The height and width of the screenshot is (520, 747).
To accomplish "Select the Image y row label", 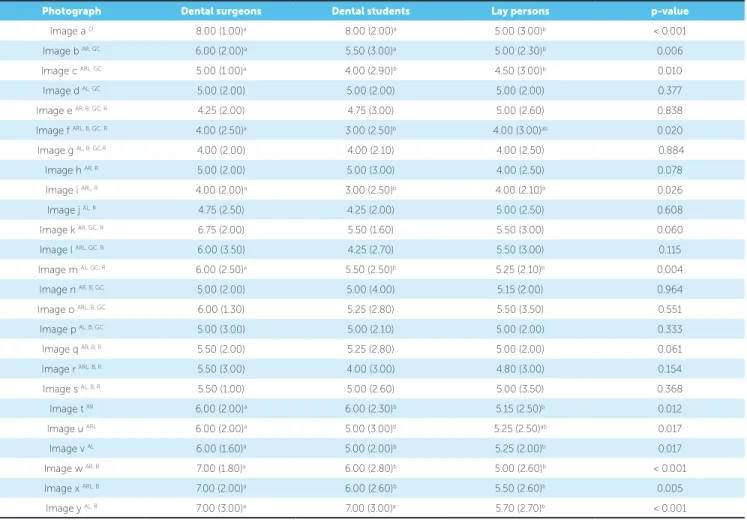I will 71,508.
